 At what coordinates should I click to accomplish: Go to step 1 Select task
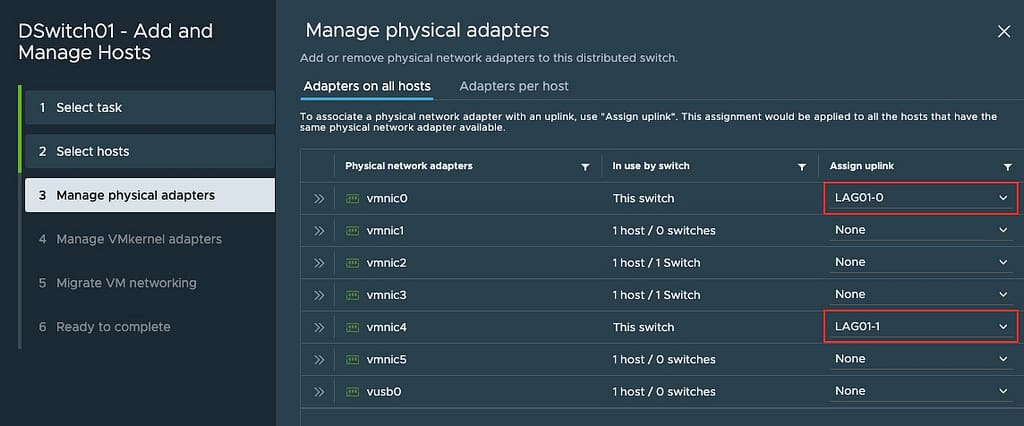[150, 107]
